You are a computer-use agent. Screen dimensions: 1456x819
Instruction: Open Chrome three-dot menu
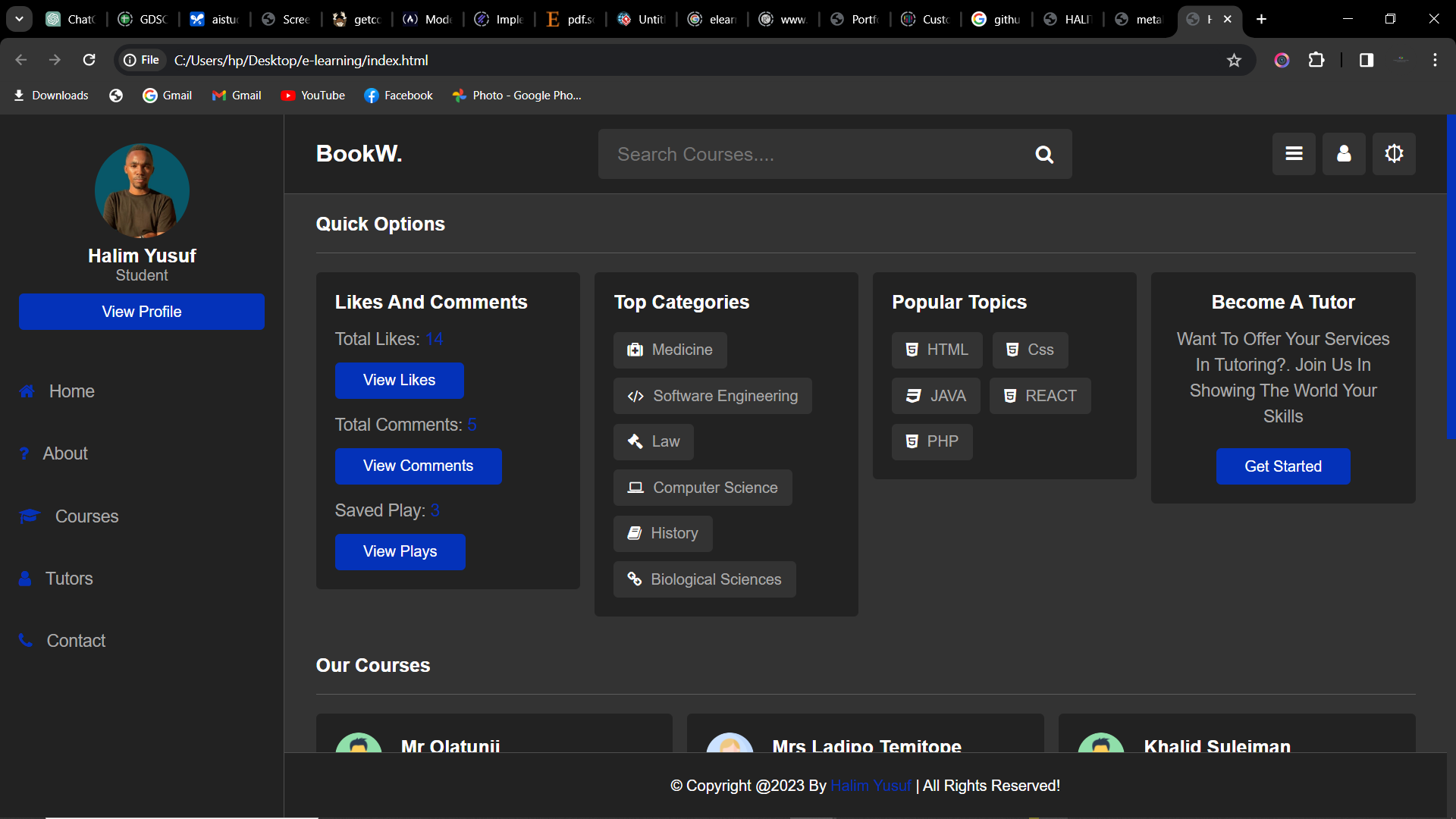(x=1435, y=61)
